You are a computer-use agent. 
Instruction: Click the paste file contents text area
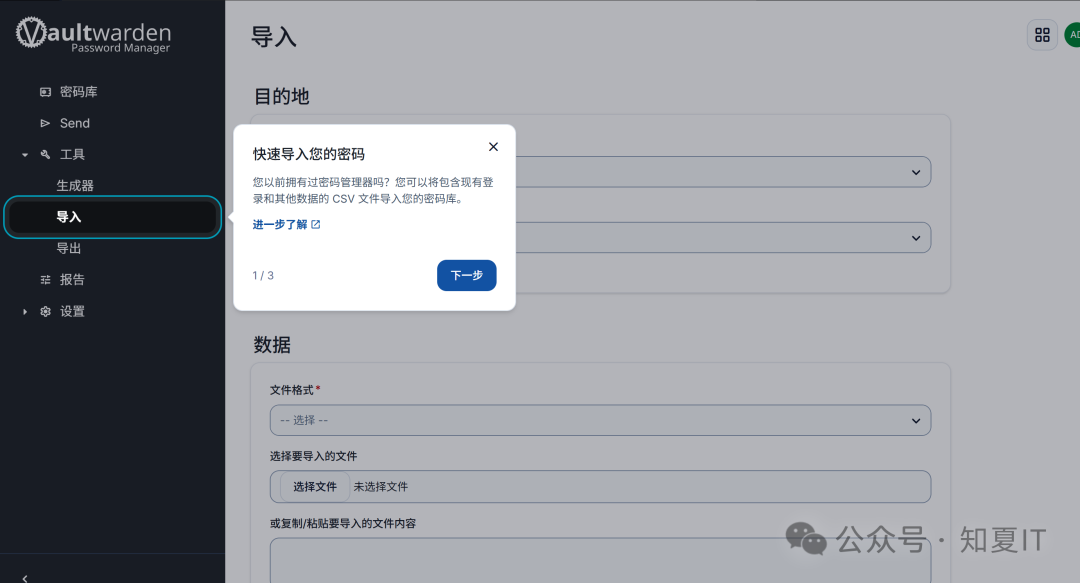click(600, 560)
